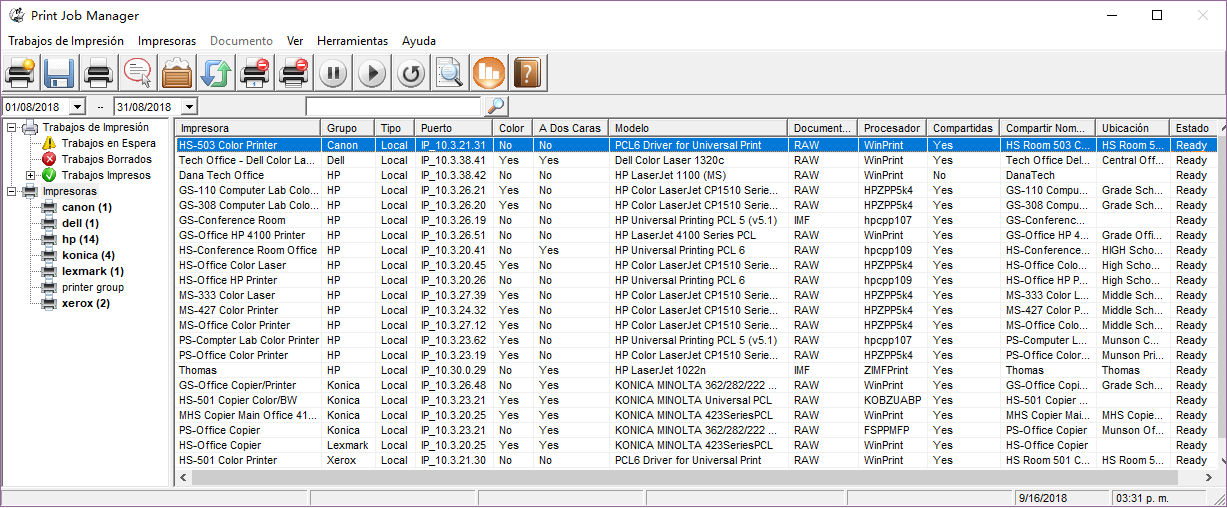Collapse the Trabajos de Impresión tree node
Screen dimensions: 1227x508
point(11,128)
